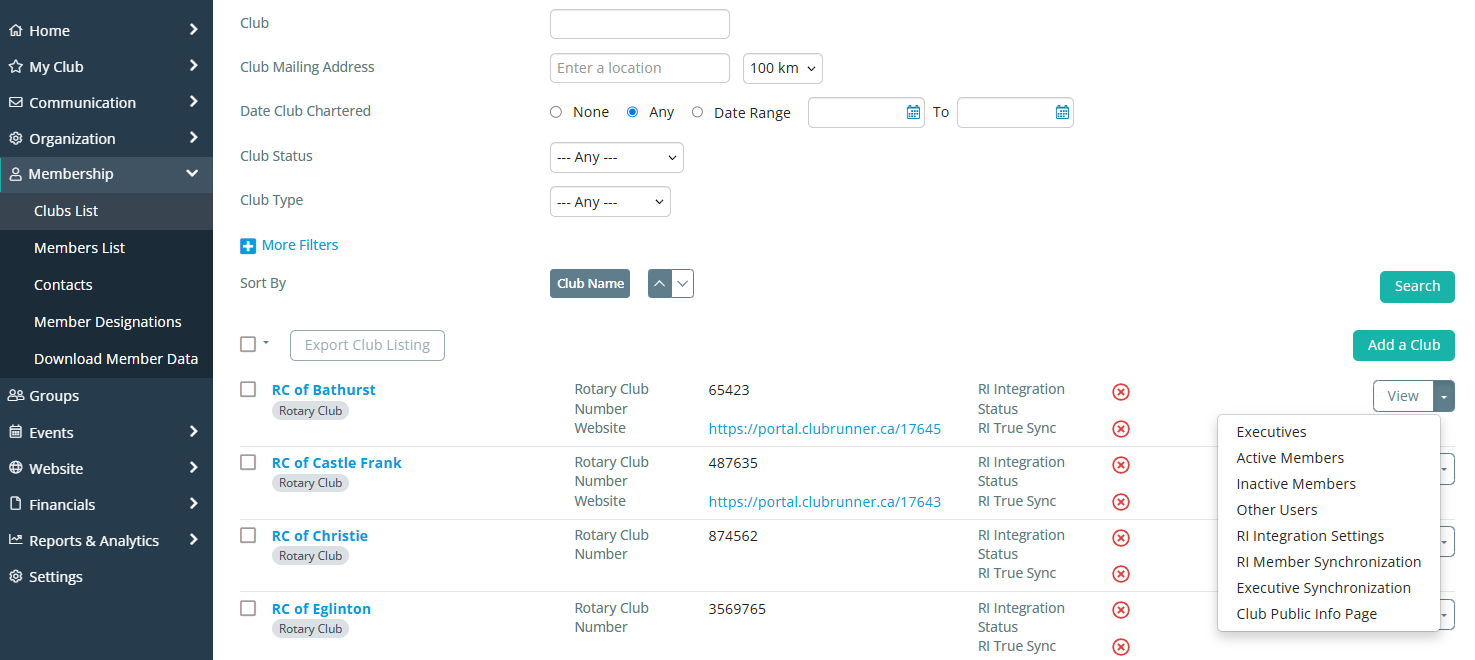
Task: Choose Executives from the dropdown menu
Action: click(x=1272, y=432)
